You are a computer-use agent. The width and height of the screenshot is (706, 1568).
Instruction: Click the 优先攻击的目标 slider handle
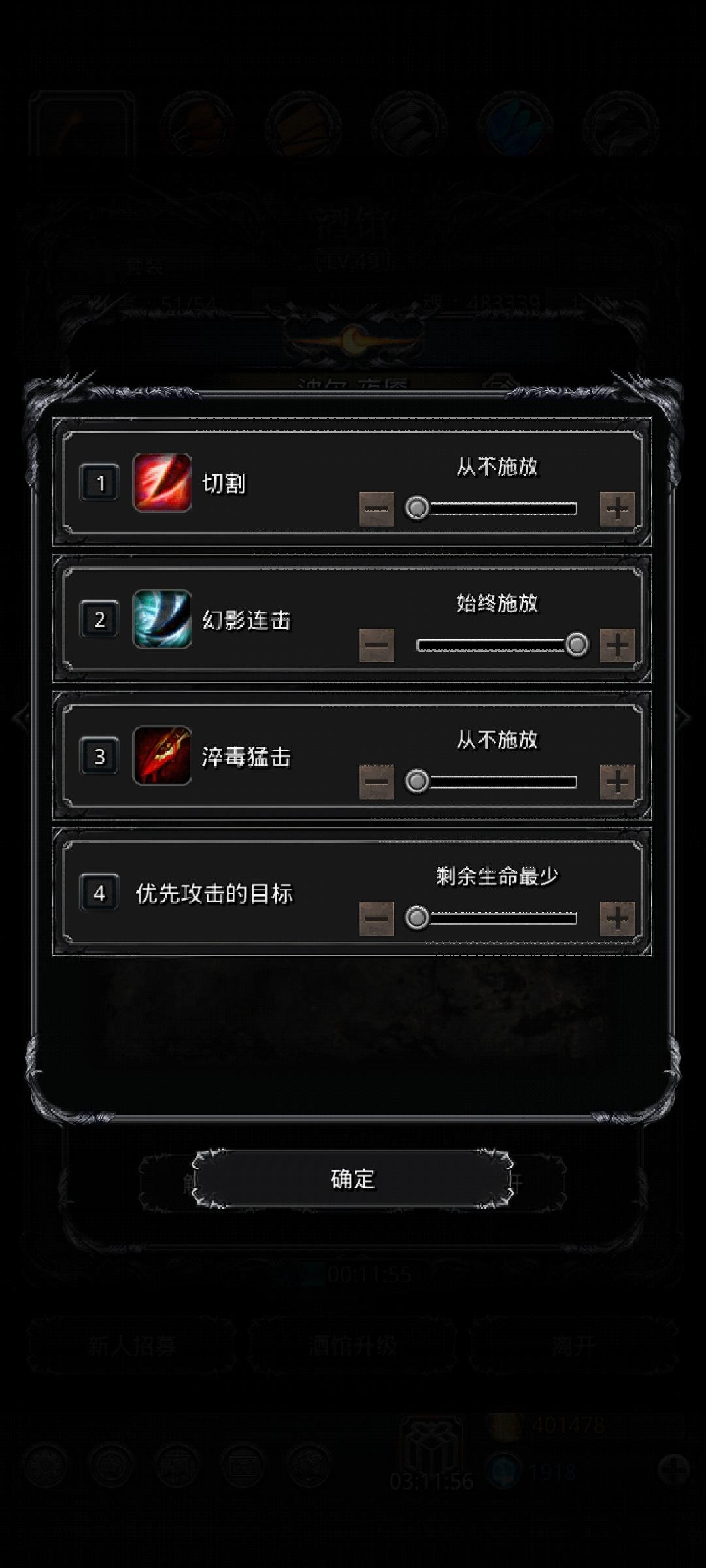point(417,918)
